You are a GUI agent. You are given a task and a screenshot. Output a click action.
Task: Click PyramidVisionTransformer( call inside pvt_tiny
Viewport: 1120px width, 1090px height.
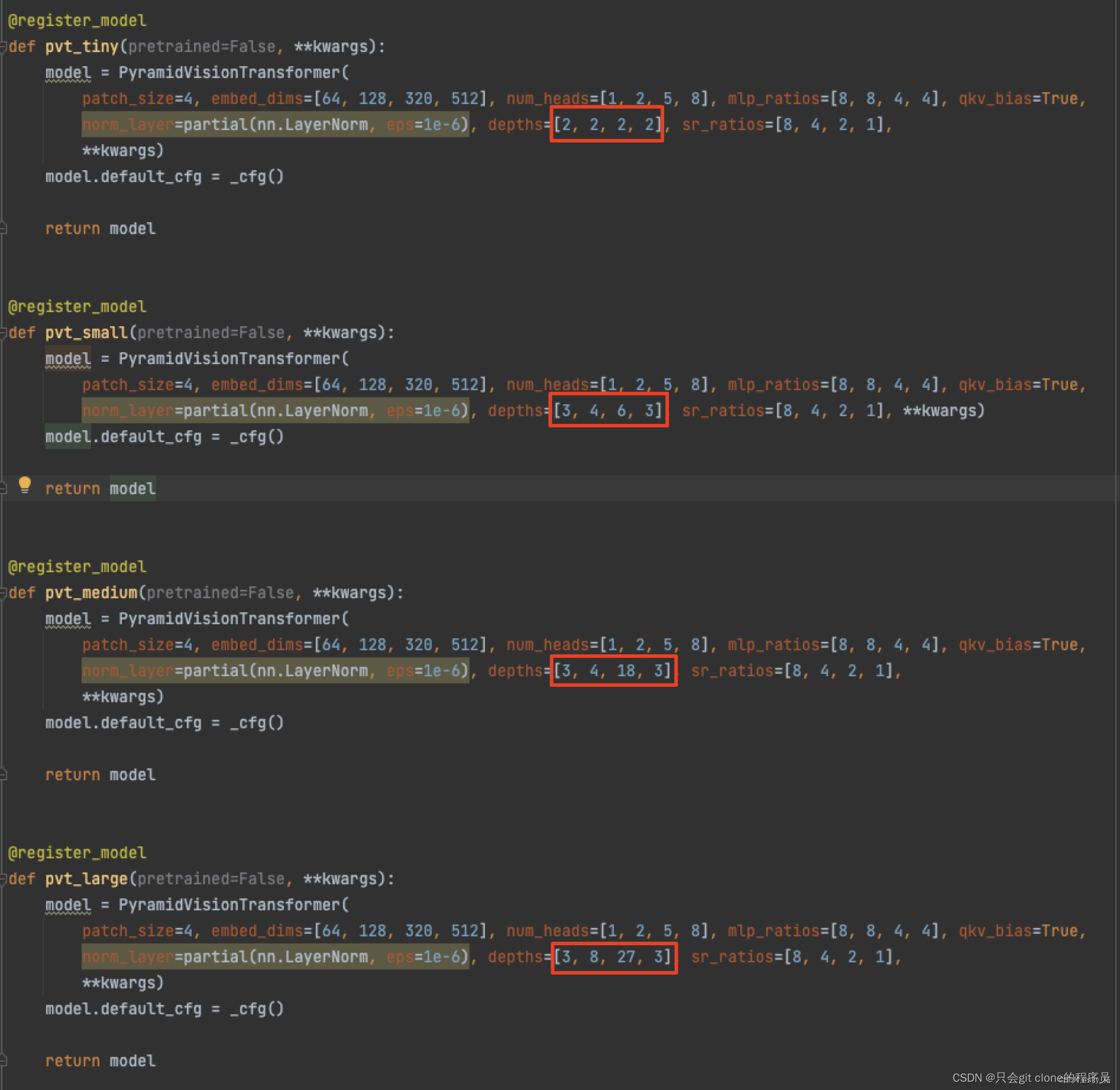click(234, 73)
